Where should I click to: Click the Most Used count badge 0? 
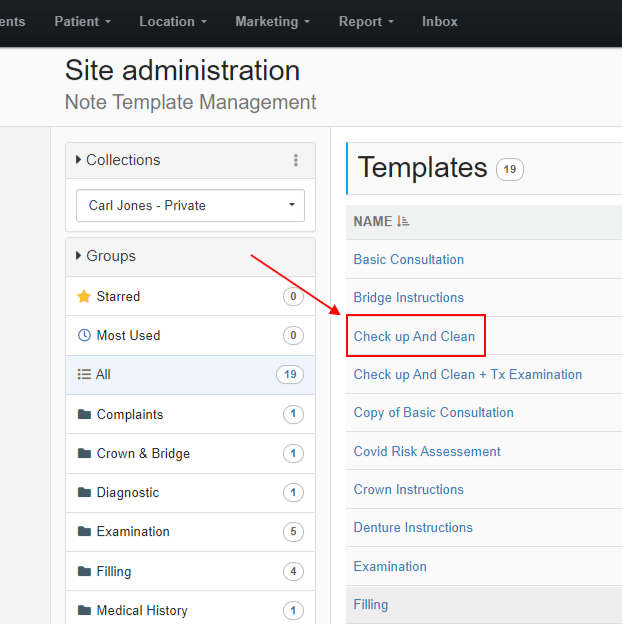pyautogui.click(x=293, y=335)
